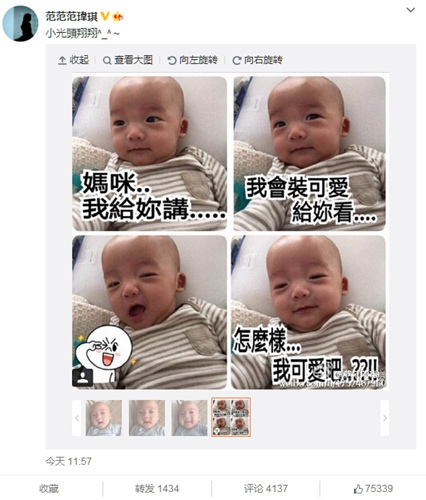426x500 pixels.
Task: Click the 收藏 favorite button
Action: pos(49,489)
